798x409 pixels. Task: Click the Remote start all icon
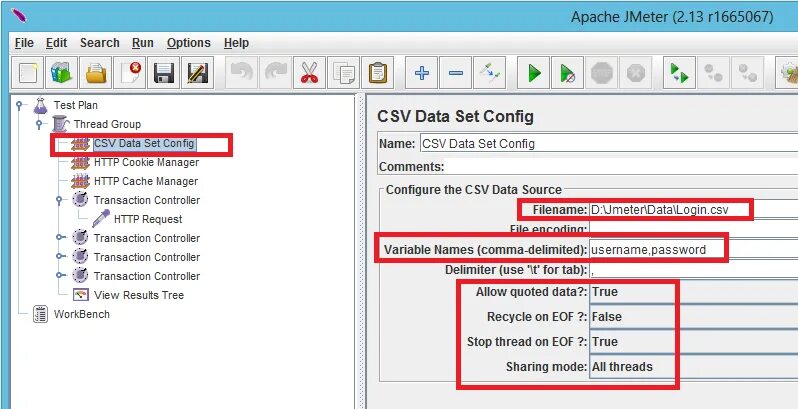coord(679,73)
